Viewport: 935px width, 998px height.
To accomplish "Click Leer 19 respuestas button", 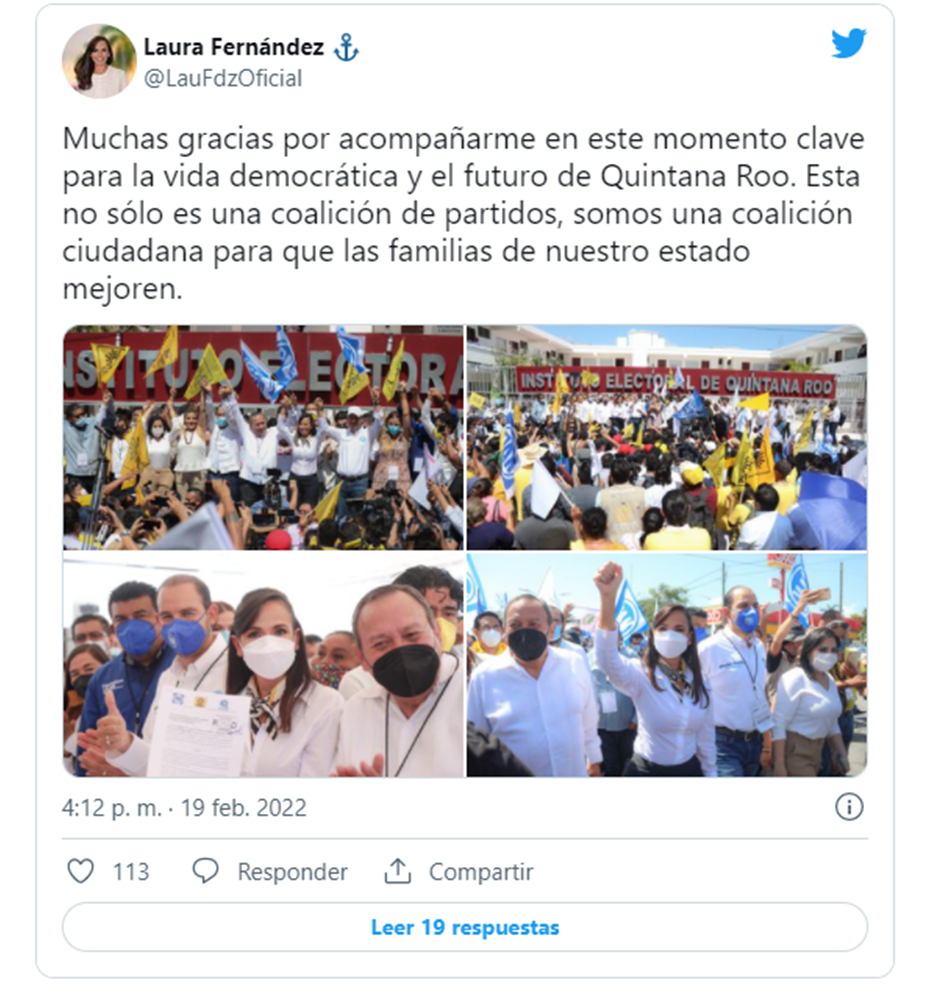I will point(465,927).
